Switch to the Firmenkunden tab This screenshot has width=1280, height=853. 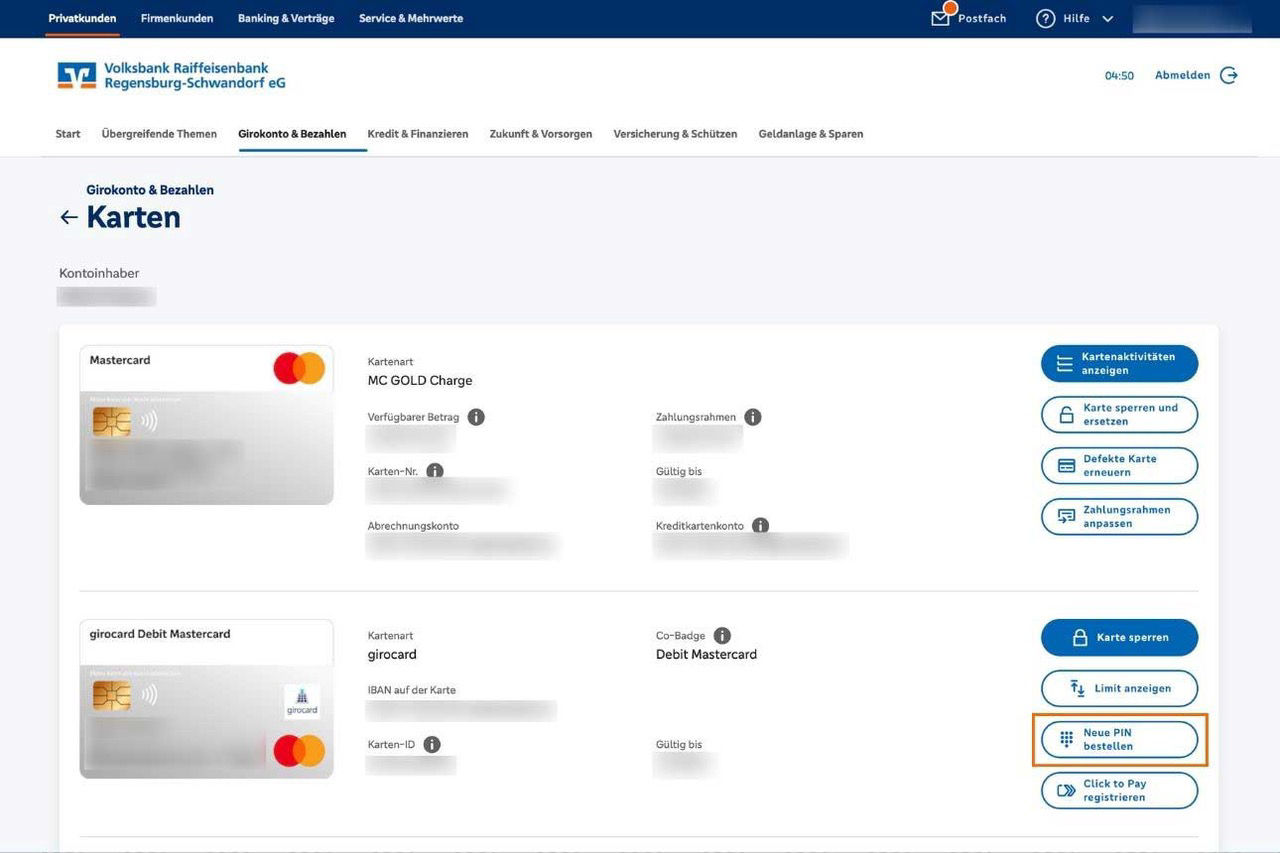tap(177, 17)
